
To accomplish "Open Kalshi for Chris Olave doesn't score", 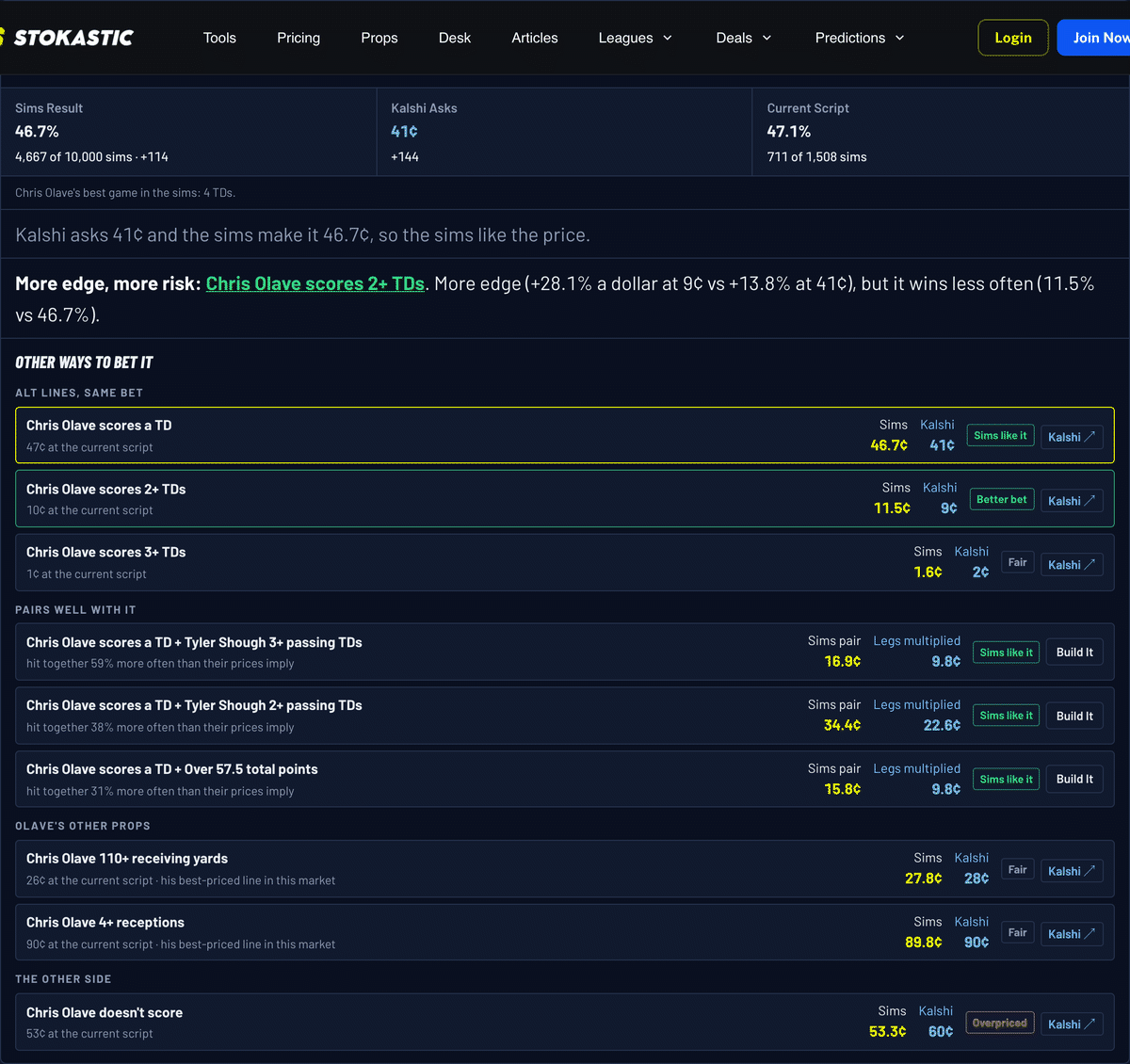I will pyautogui.click(x=1072, y=1024).
